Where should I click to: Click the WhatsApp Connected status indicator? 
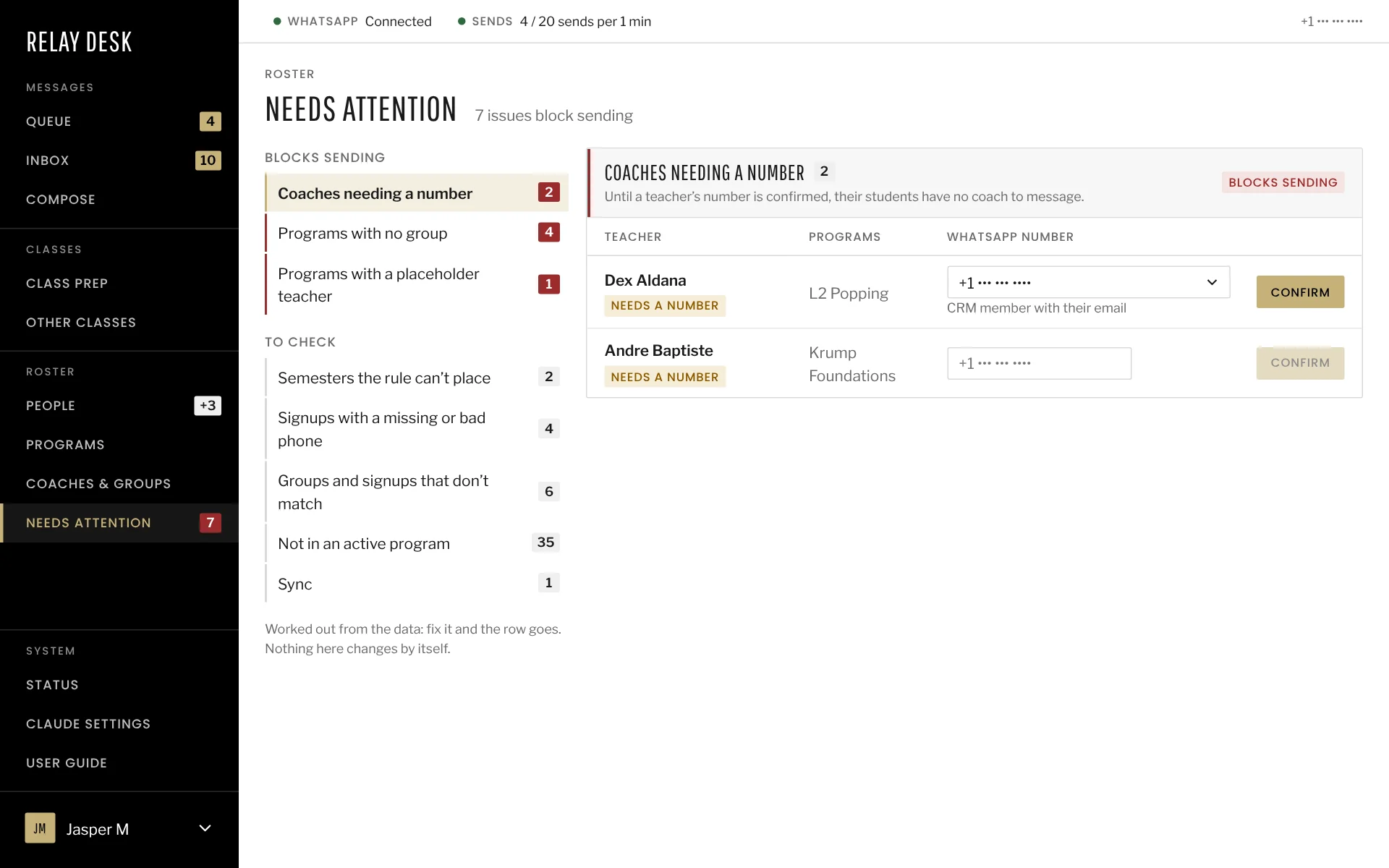pyautogui.click(x=352, y=22)
